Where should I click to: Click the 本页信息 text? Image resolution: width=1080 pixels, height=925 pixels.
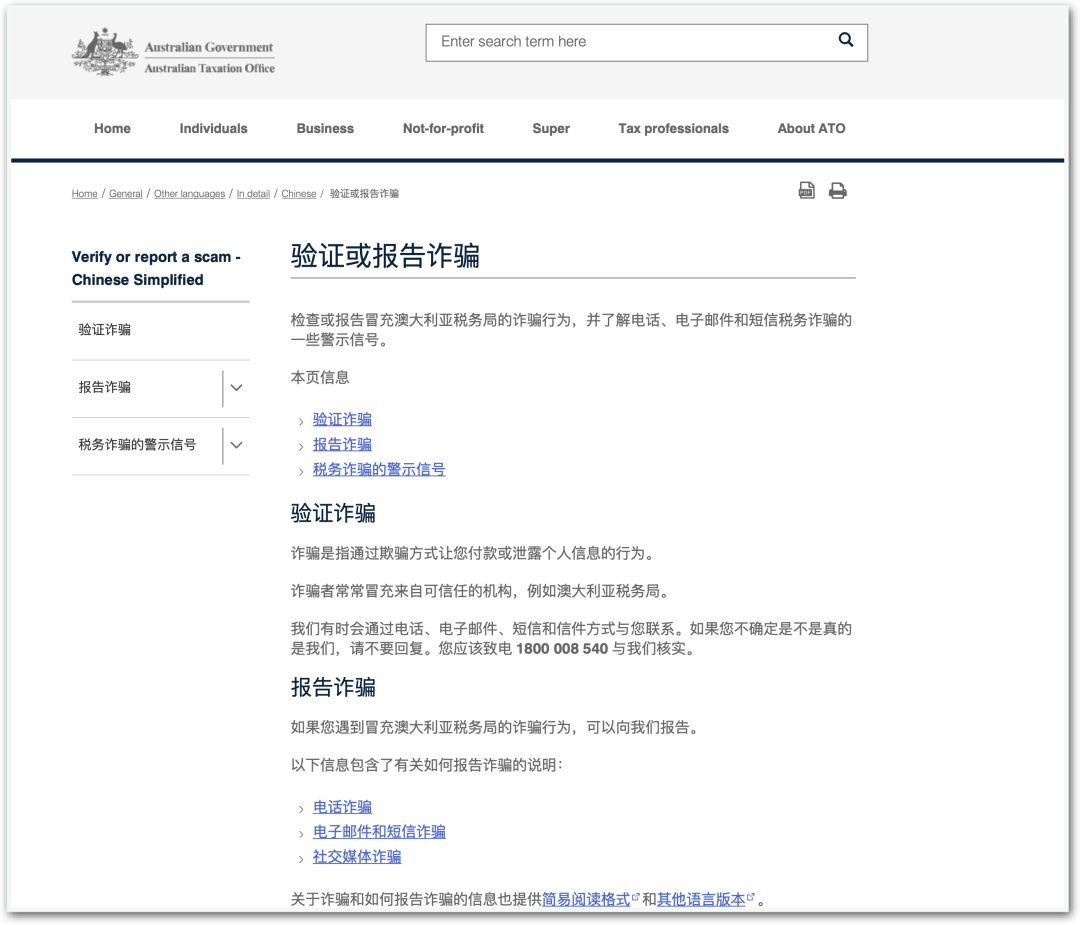(x=320, y=377)
